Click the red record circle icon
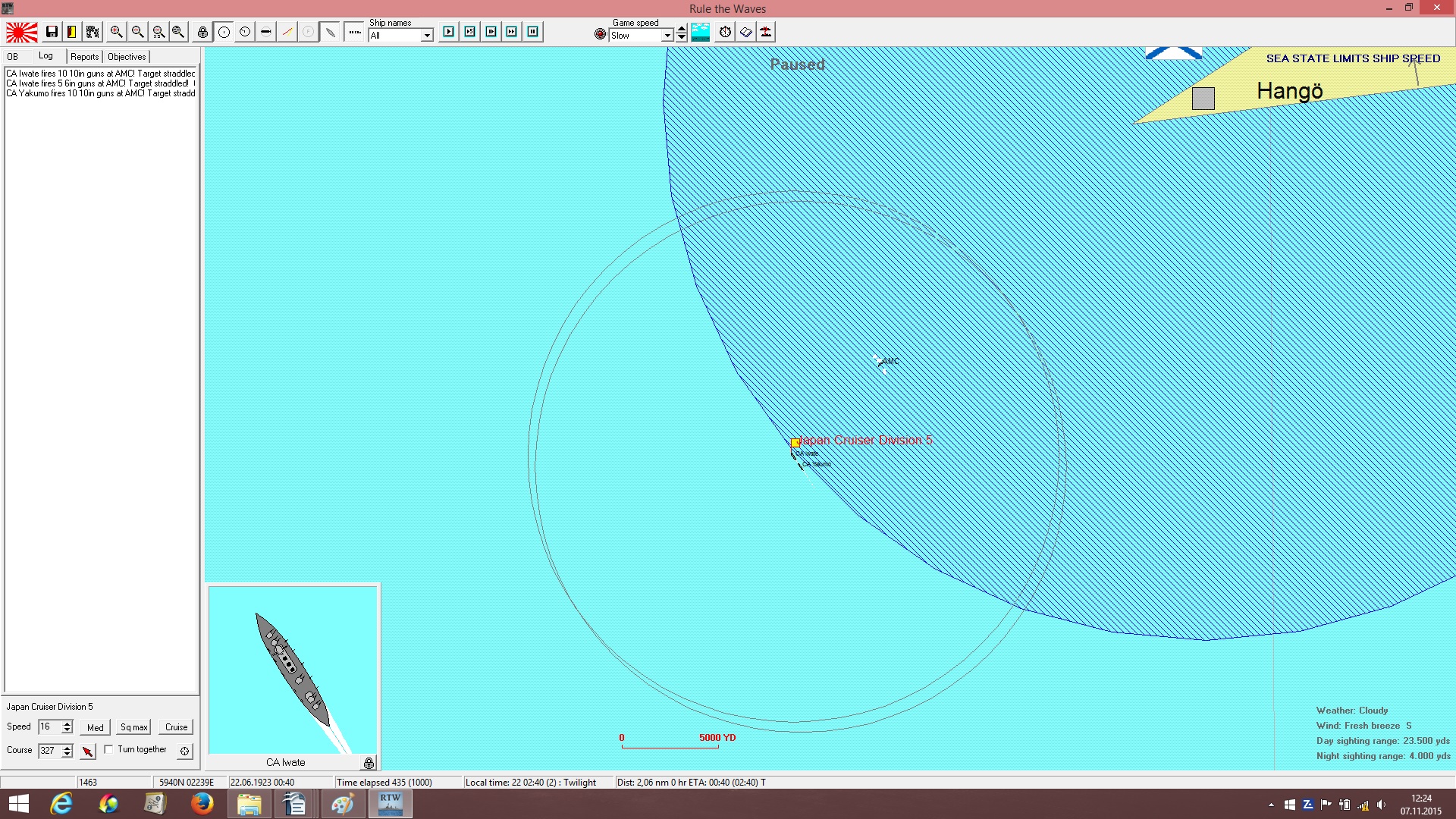1456x819 pixels. [601, 34]
